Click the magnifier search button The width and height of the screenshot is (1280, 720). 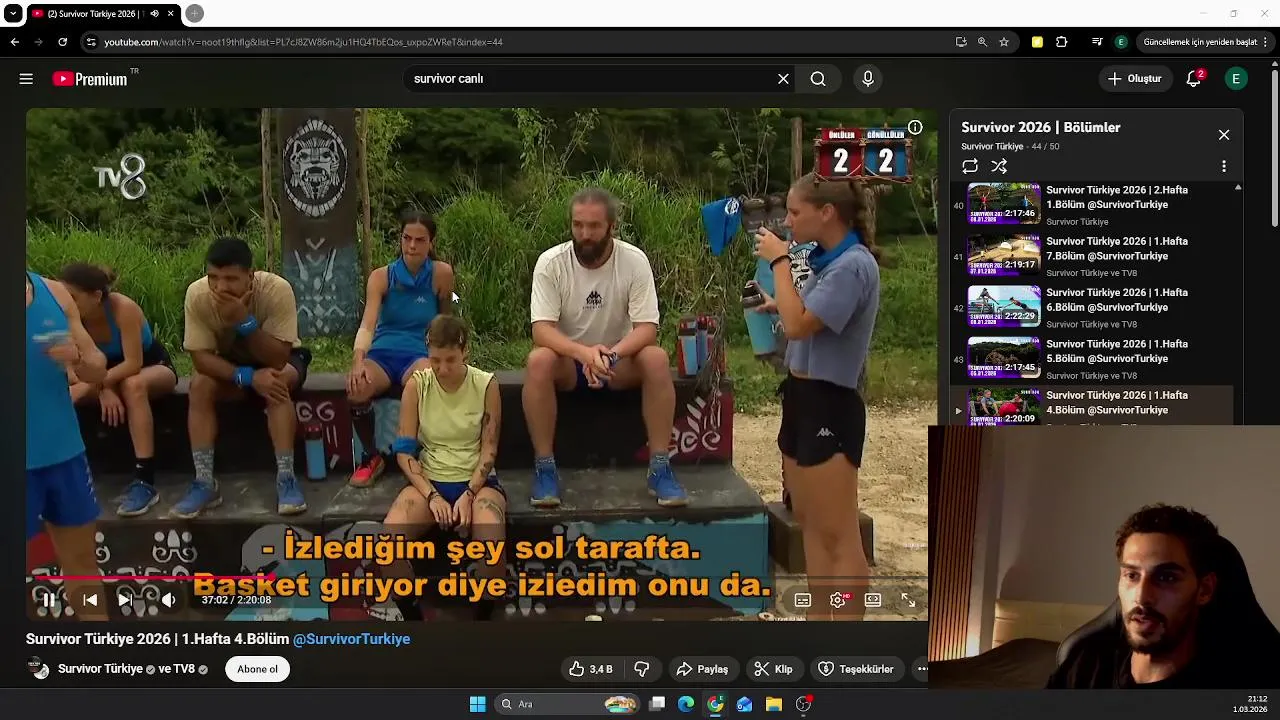(818, 79)
